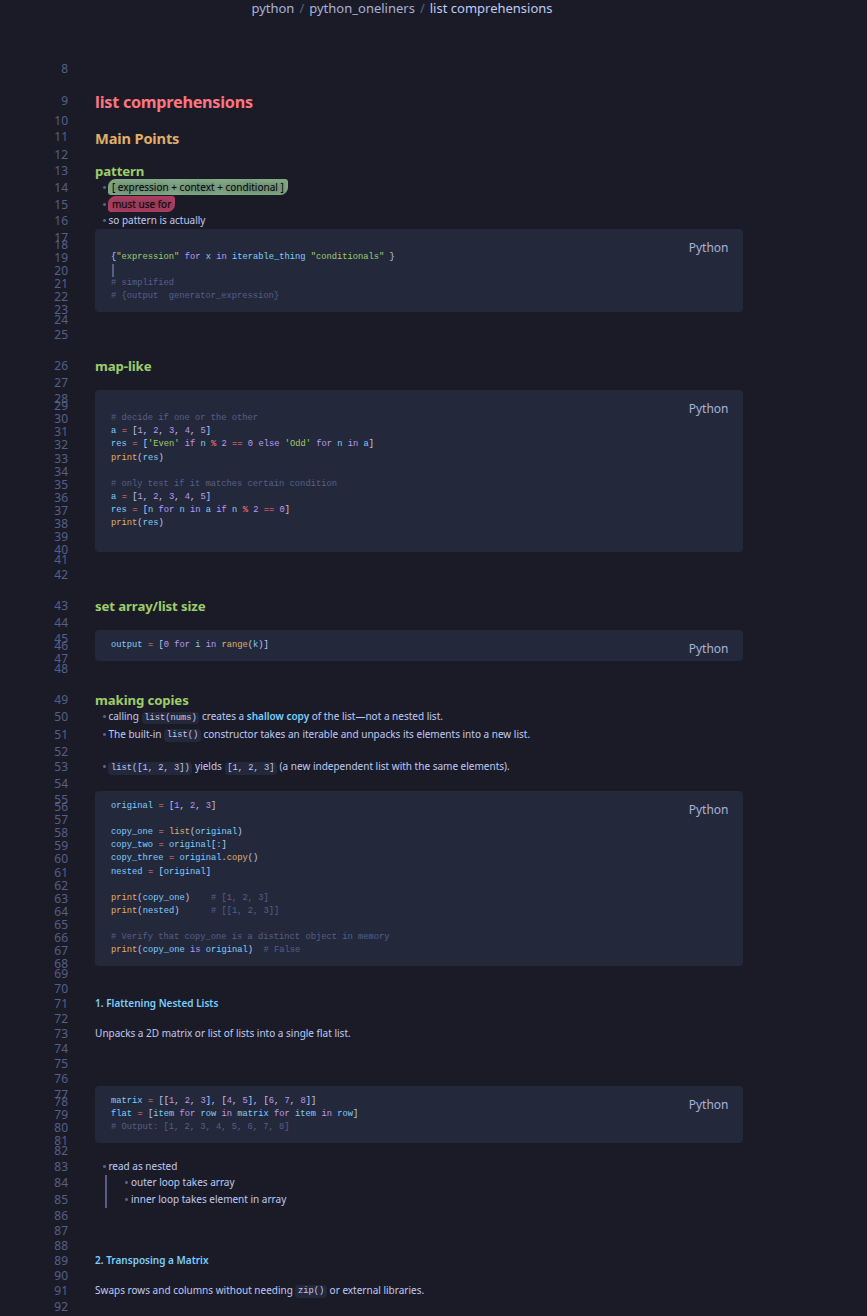Open the 'python_oneliners' breadcrumb link
867x1316 pixels.
click(362, 9)
